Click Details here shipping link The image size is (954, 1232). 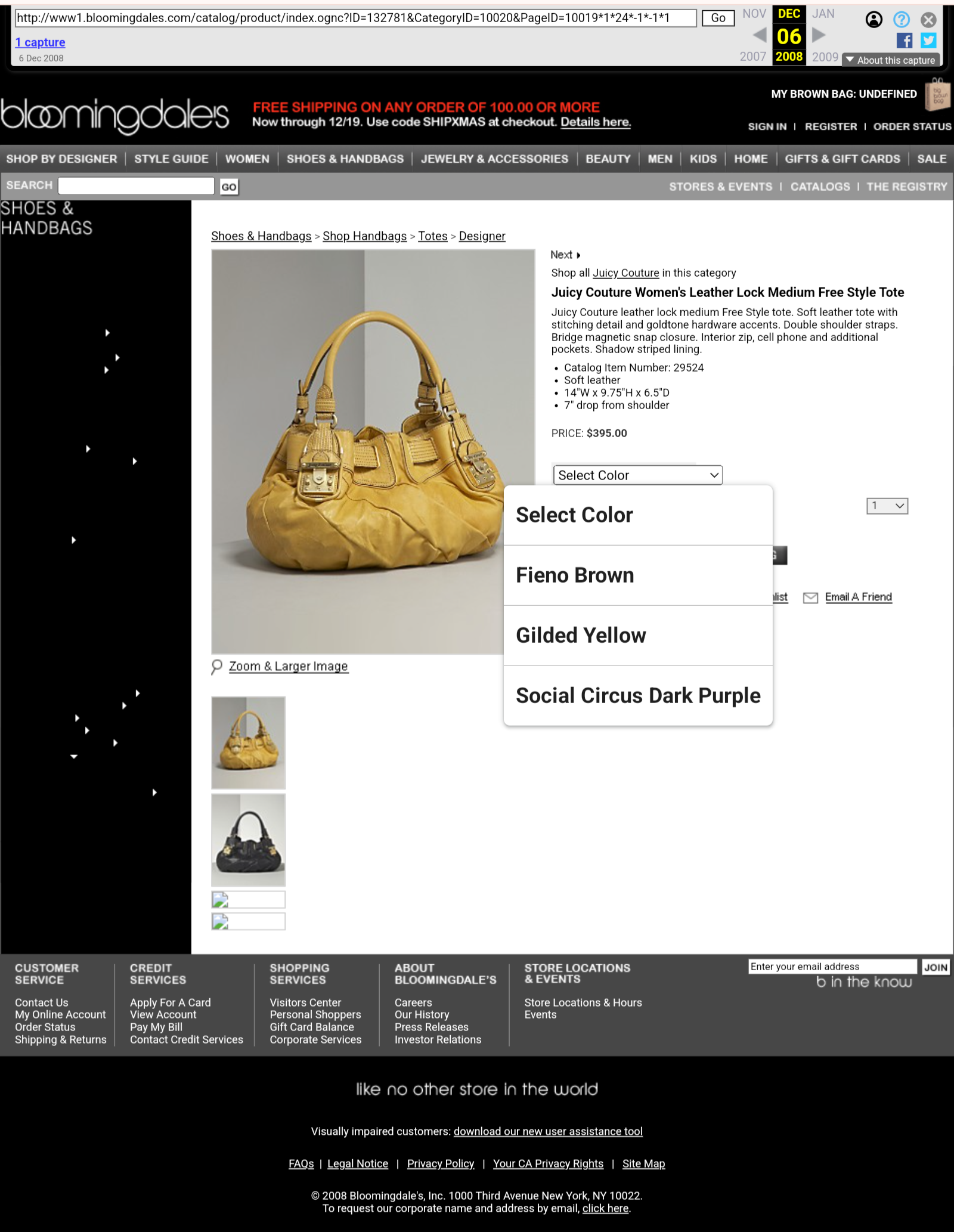pyautogui.click(x=595, y=122)
